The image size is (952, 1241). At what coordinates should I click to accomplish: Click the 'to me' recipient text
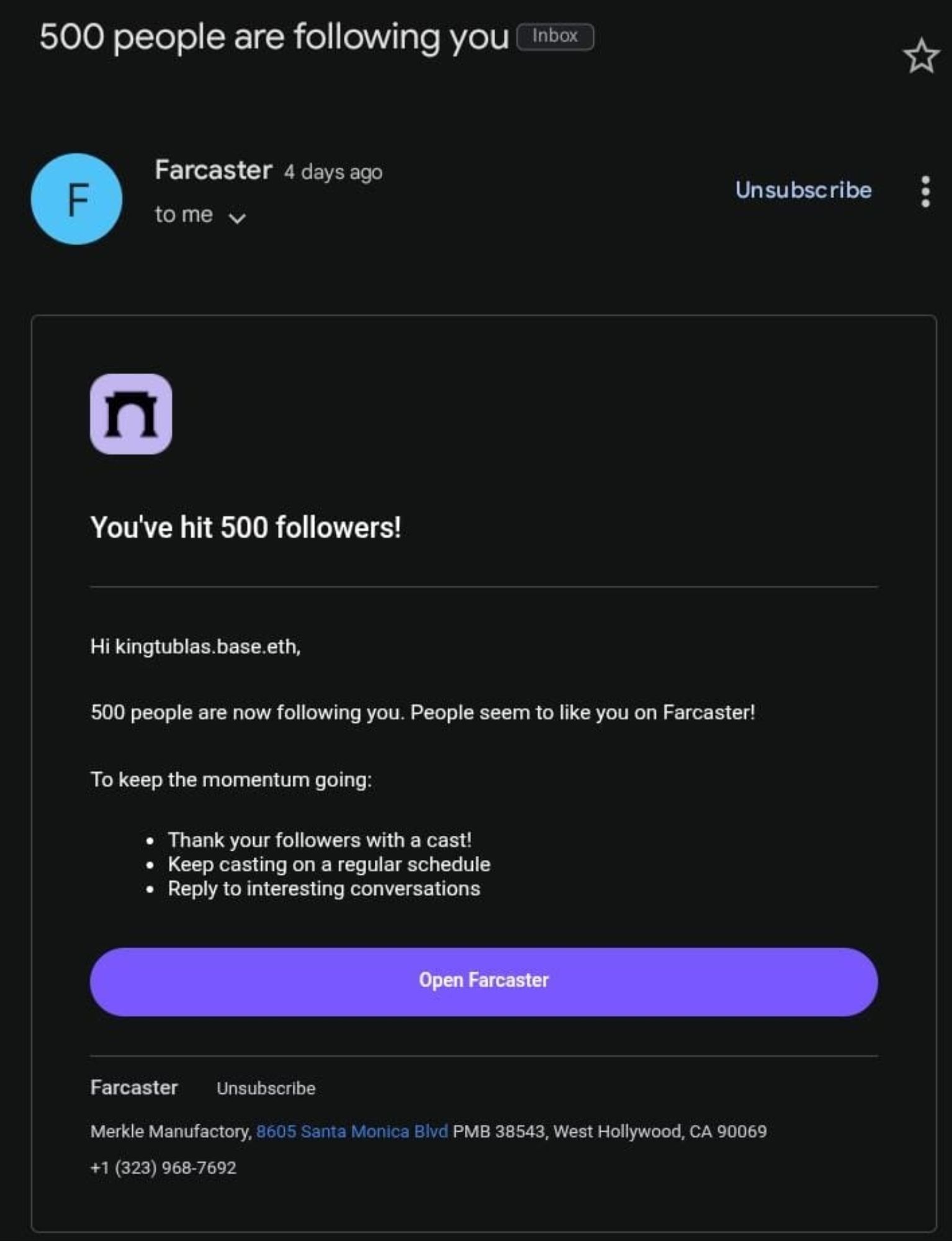click(x=184, y=215)
